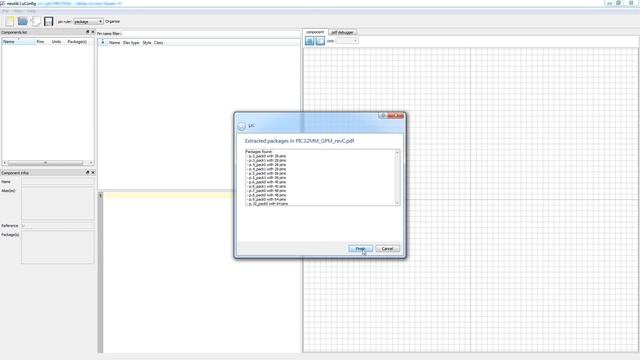
Task: Switch to the component tab
Action: coord(315,32)
